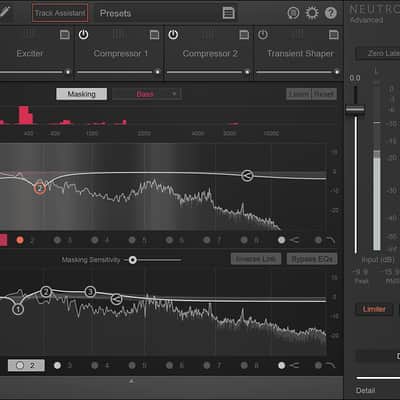The width and height of the screenshot is (400, 400).
Task: Click the Inverse Link button
Action: [256, 259]
